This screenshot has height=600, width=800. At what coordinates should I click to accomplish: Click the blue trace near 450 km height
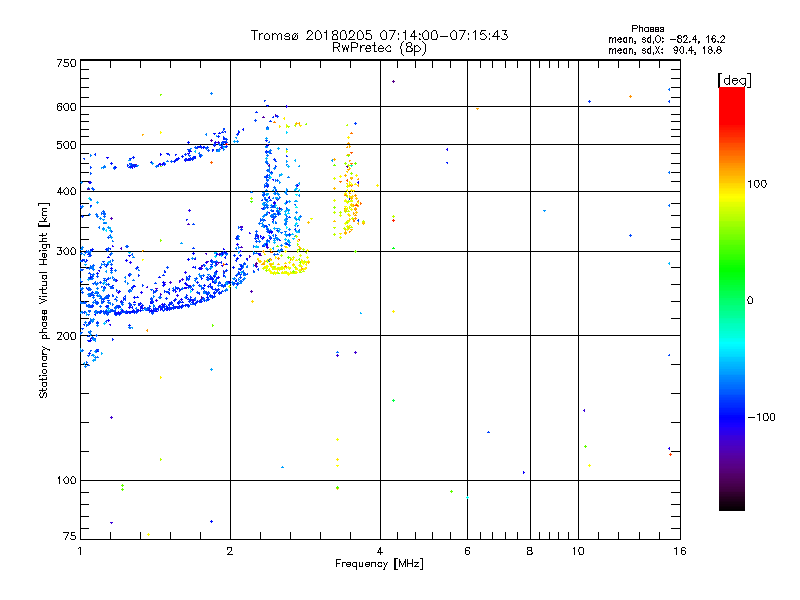[x=163, y=156]
